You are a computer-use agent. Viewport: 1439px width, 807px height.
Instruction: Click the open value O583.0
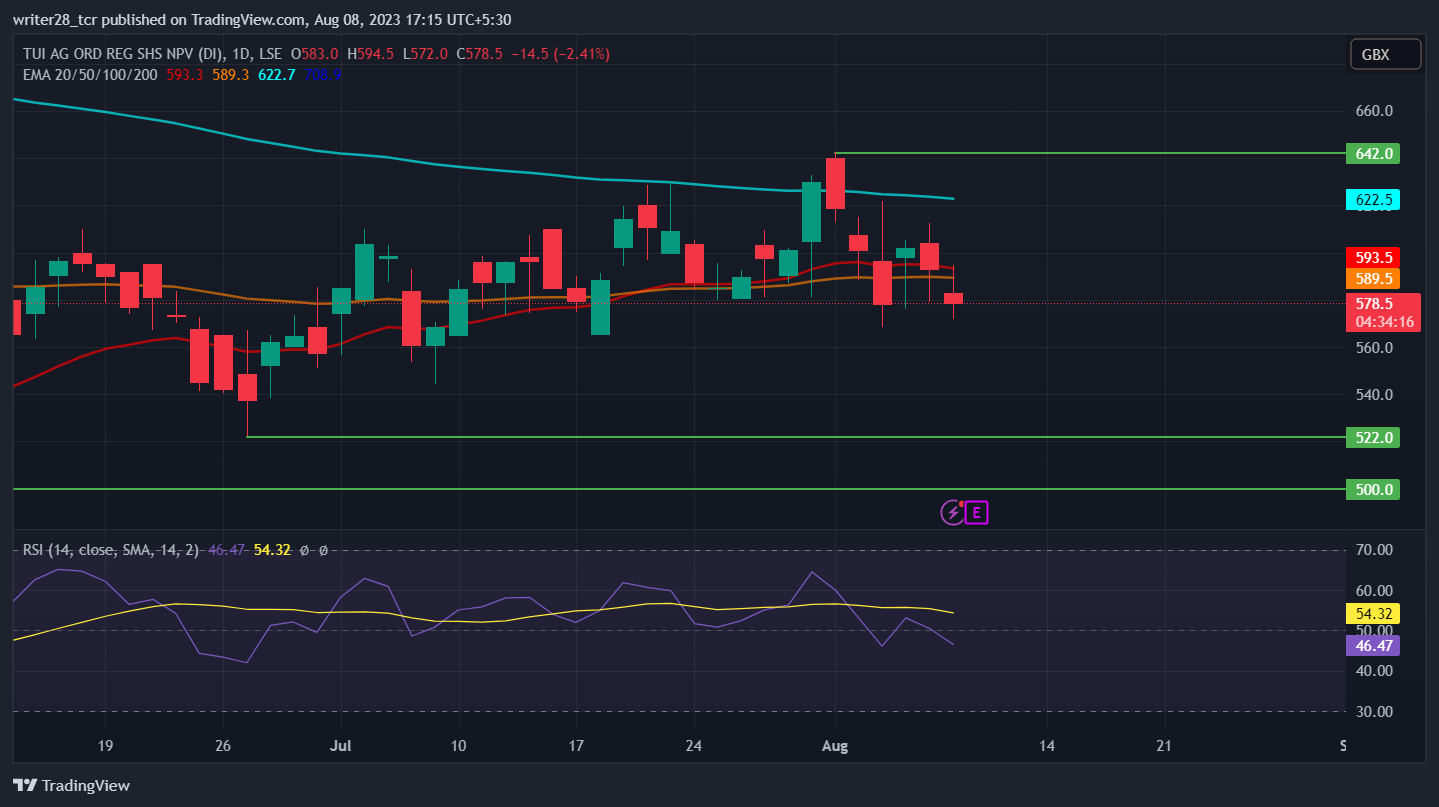point(315,54)
